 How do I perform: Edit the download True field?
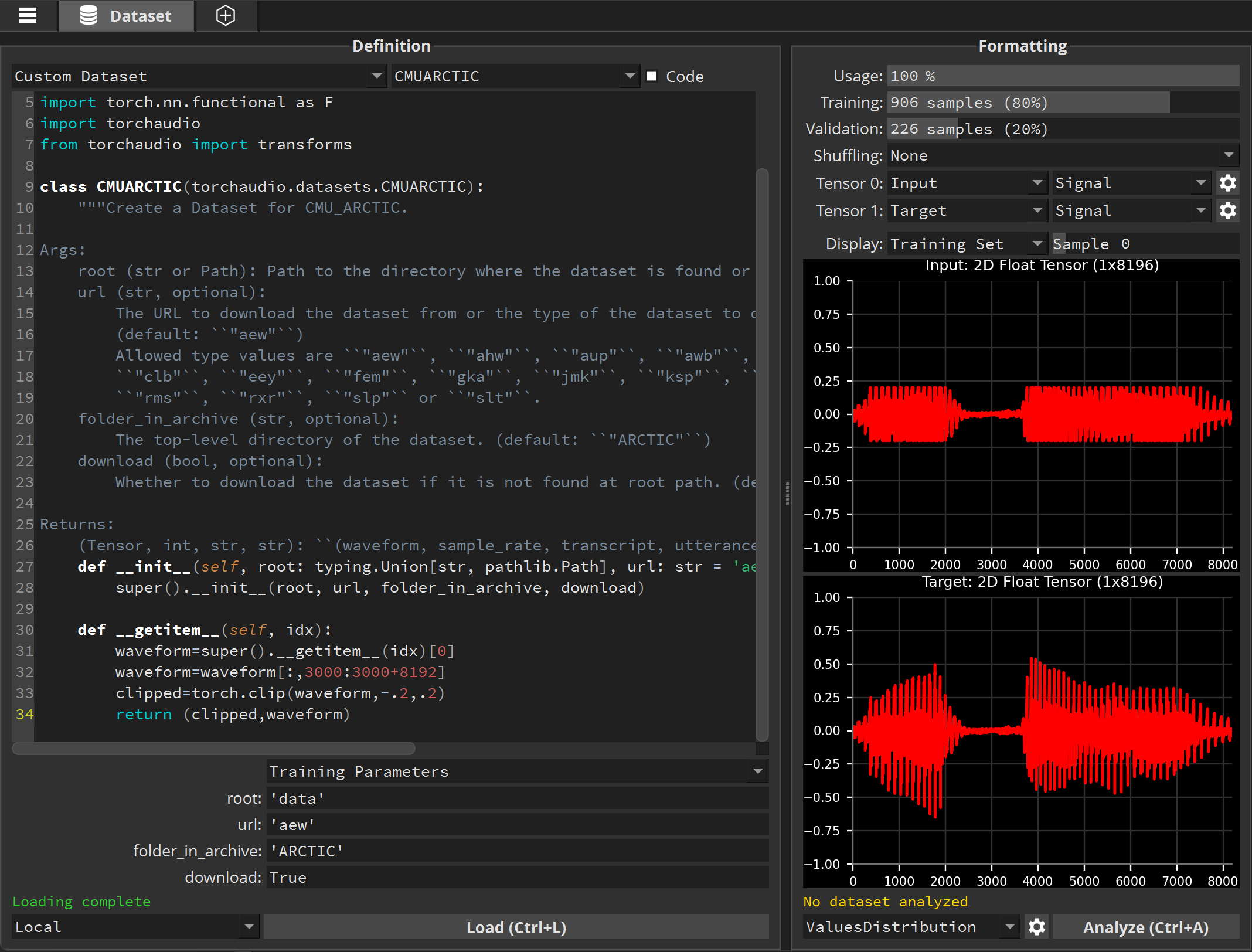coord(518,878)
